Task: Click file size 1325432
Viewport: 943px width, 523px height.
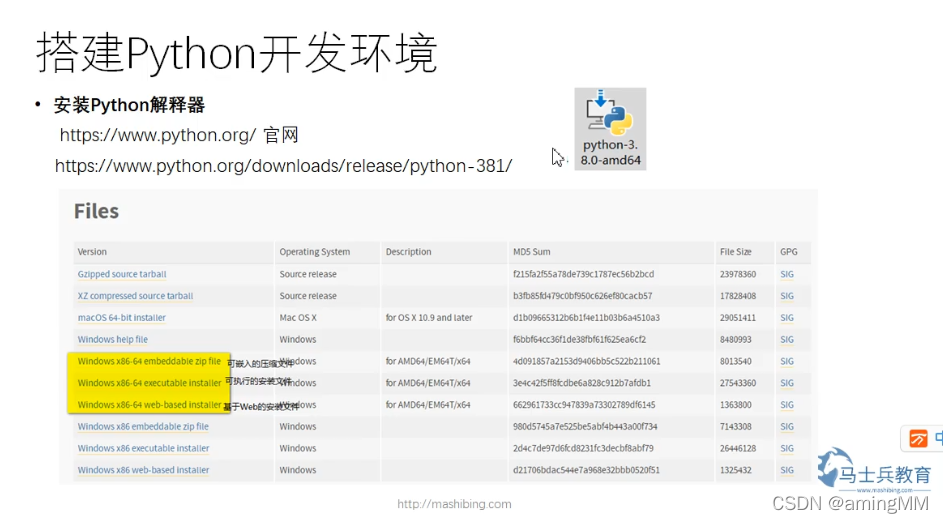Action: 736,469
